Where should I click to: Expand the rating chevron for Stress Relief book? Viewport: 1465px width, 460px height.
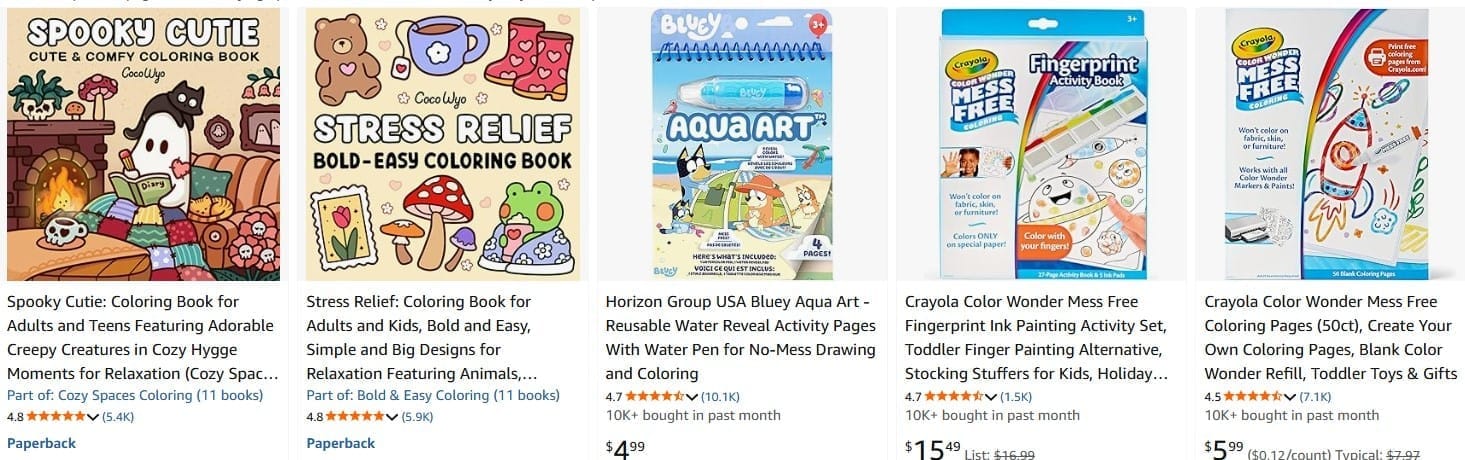coord(393,417)
